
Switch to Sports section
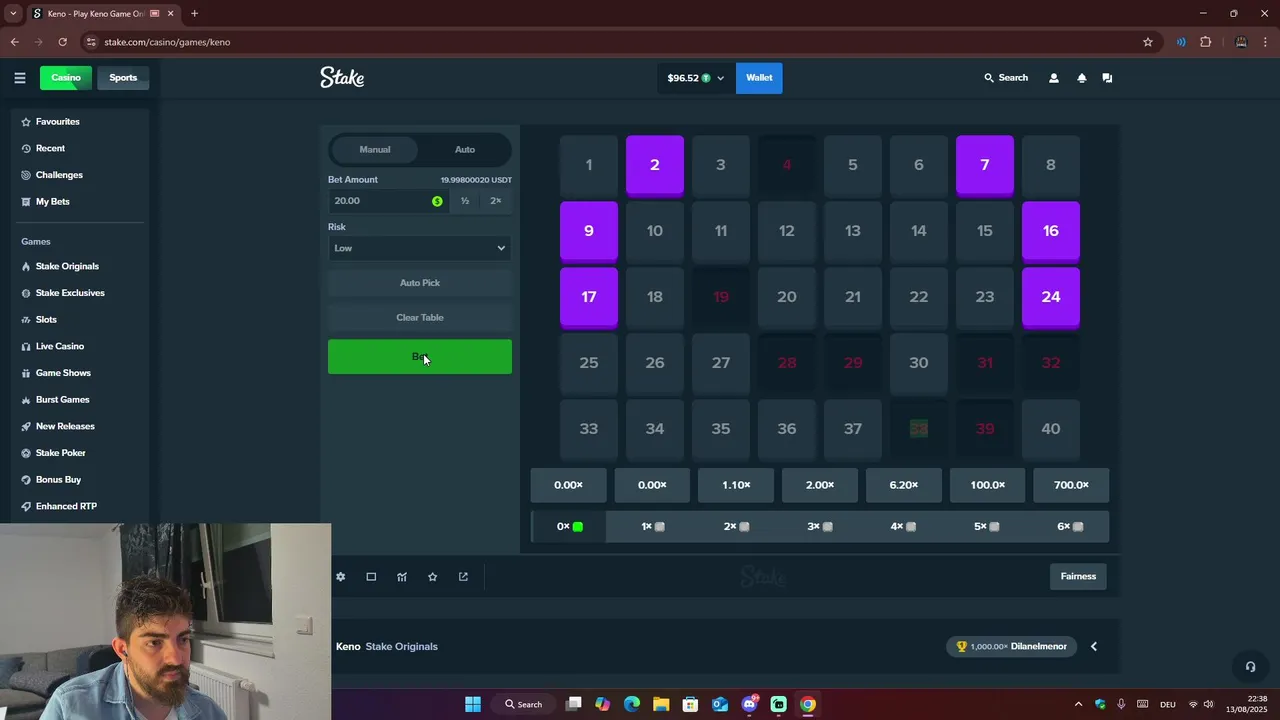click(123, 78)
